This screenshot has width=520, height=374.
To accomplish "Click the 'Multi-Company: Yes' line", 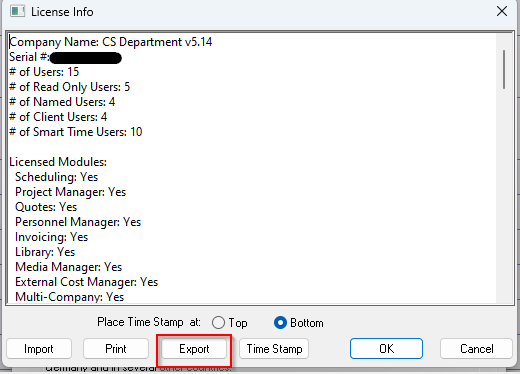I will coord(70,297).
